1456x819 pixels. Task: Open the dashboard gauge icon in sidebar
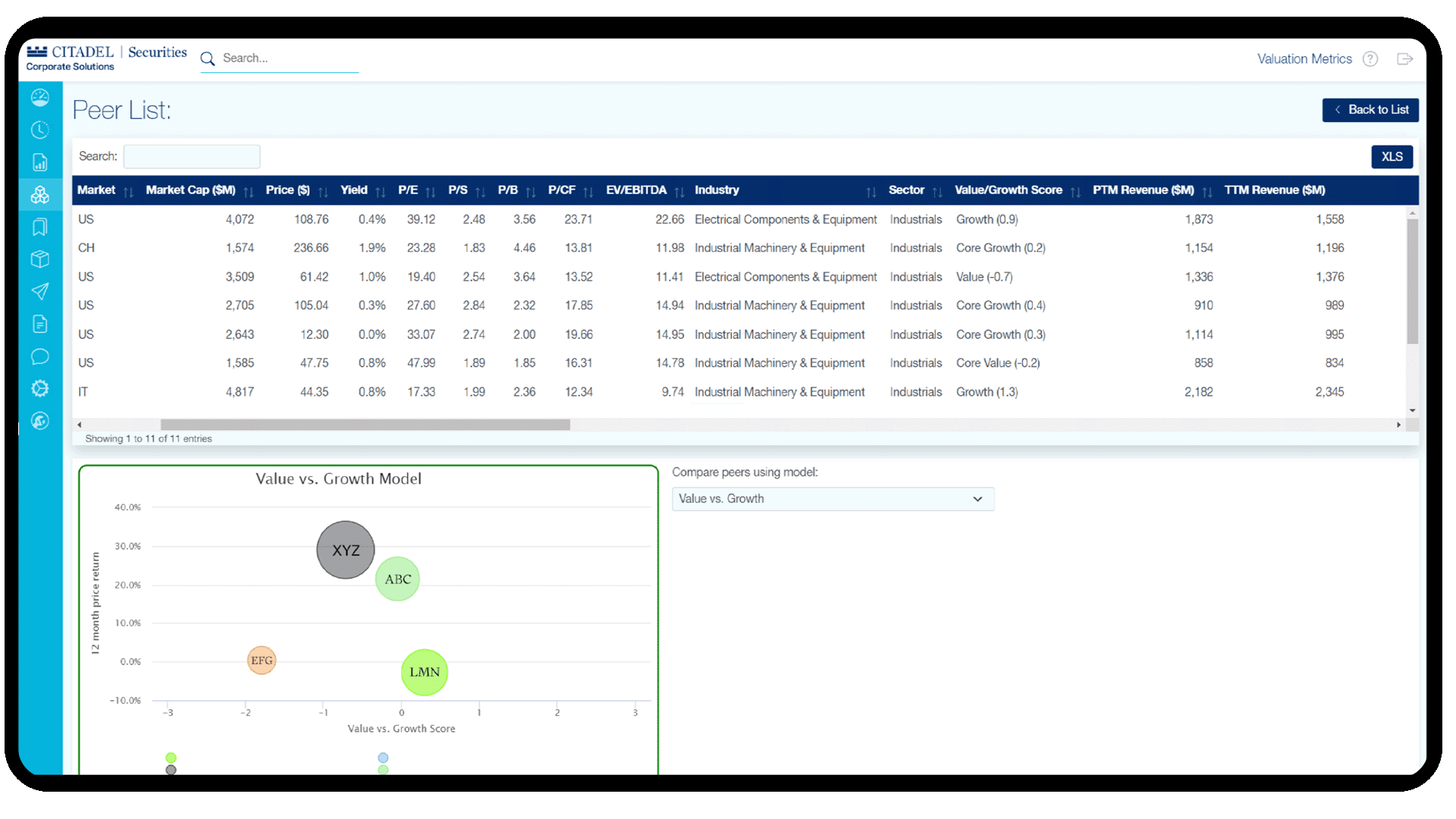(x=40, y=98)
